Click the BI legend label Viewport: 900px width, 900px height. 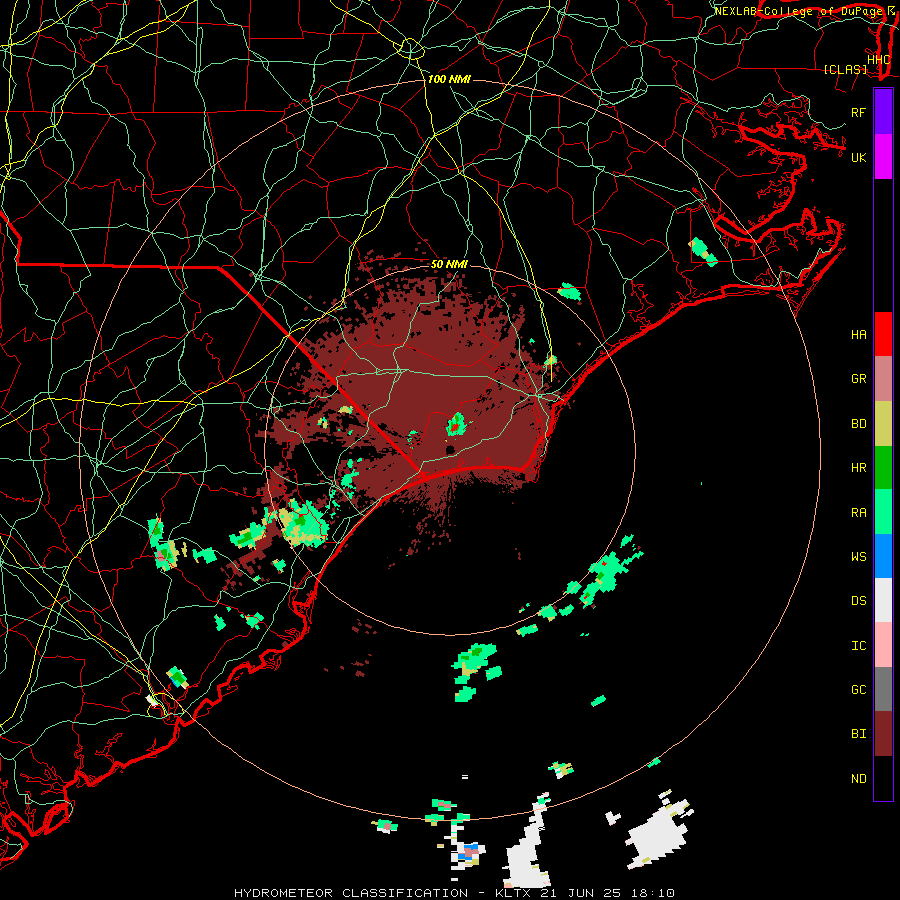(858, 734)
